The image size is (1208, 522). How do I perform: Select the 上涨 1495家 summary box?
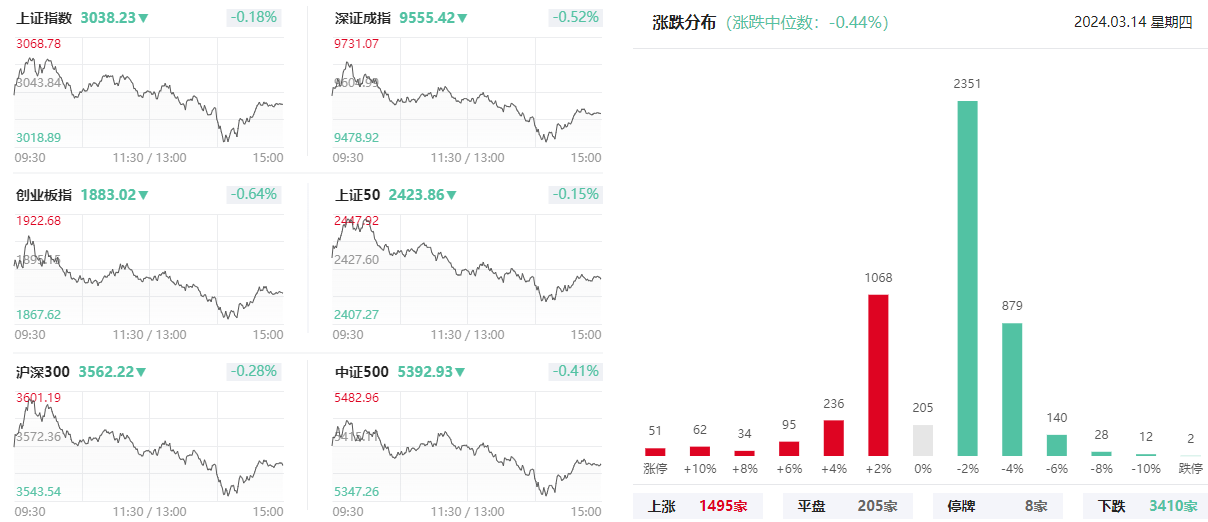[698, 507]
